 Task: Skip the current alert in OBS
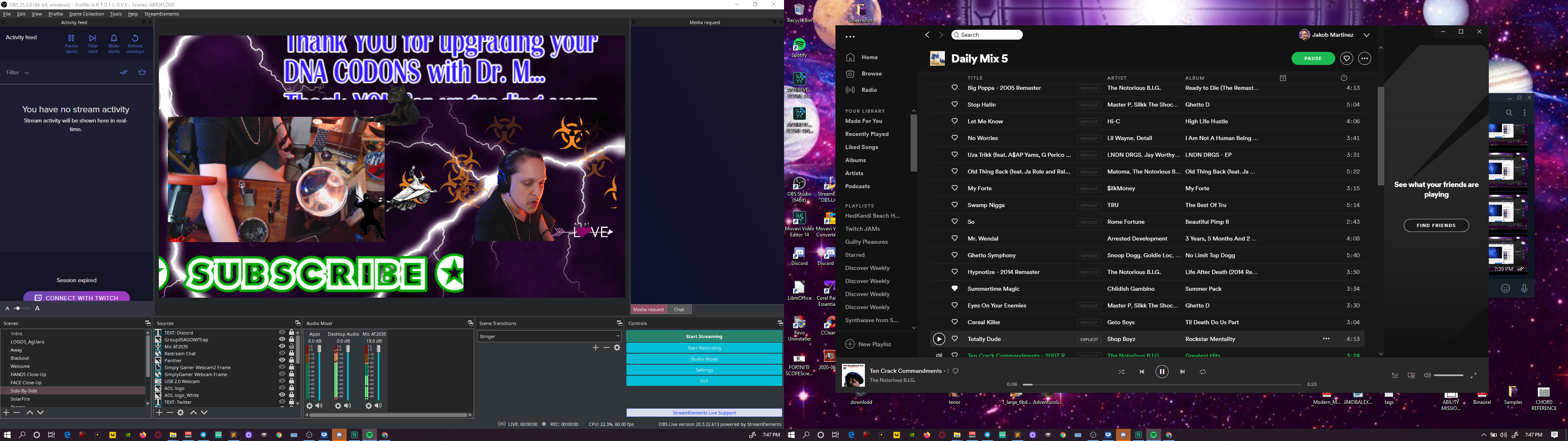[93, 43]
